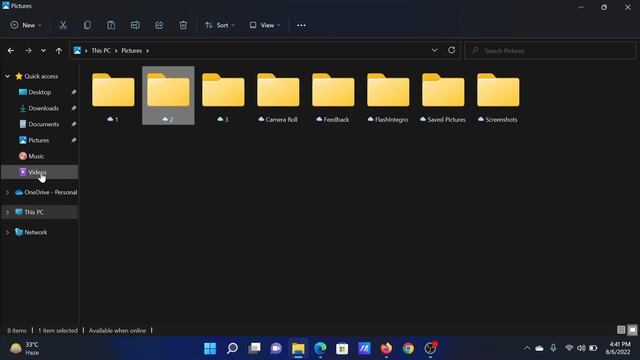Open the weather widget showing 33°C
This screenshot has height=360, width=640.
[25, 348]
